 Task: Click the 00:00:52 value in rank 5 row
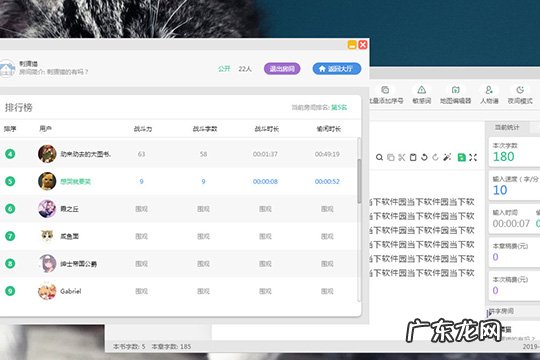327,182
